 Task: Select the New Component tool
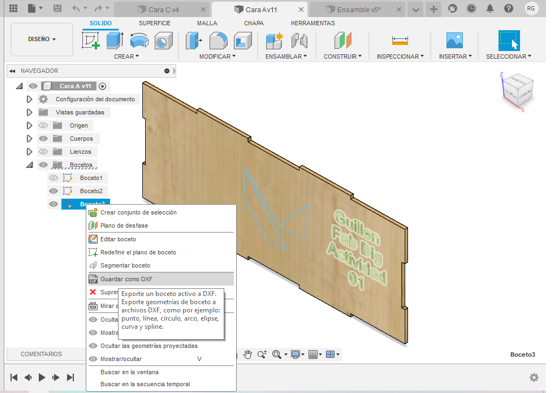pos(274,40)
